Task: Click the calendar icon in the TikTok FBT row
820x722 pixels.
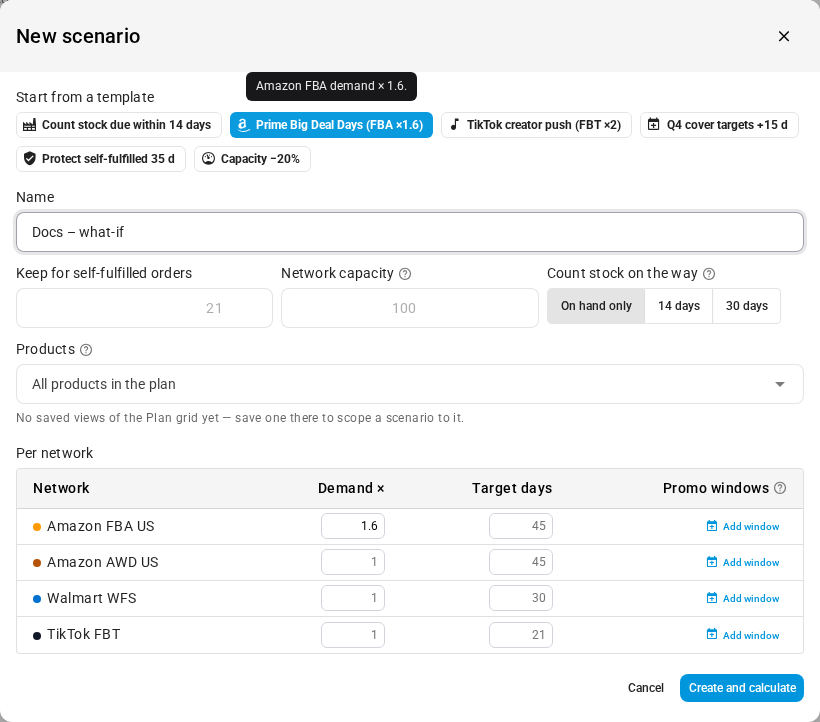Action: pyautogui.click(x=712, y=634)
